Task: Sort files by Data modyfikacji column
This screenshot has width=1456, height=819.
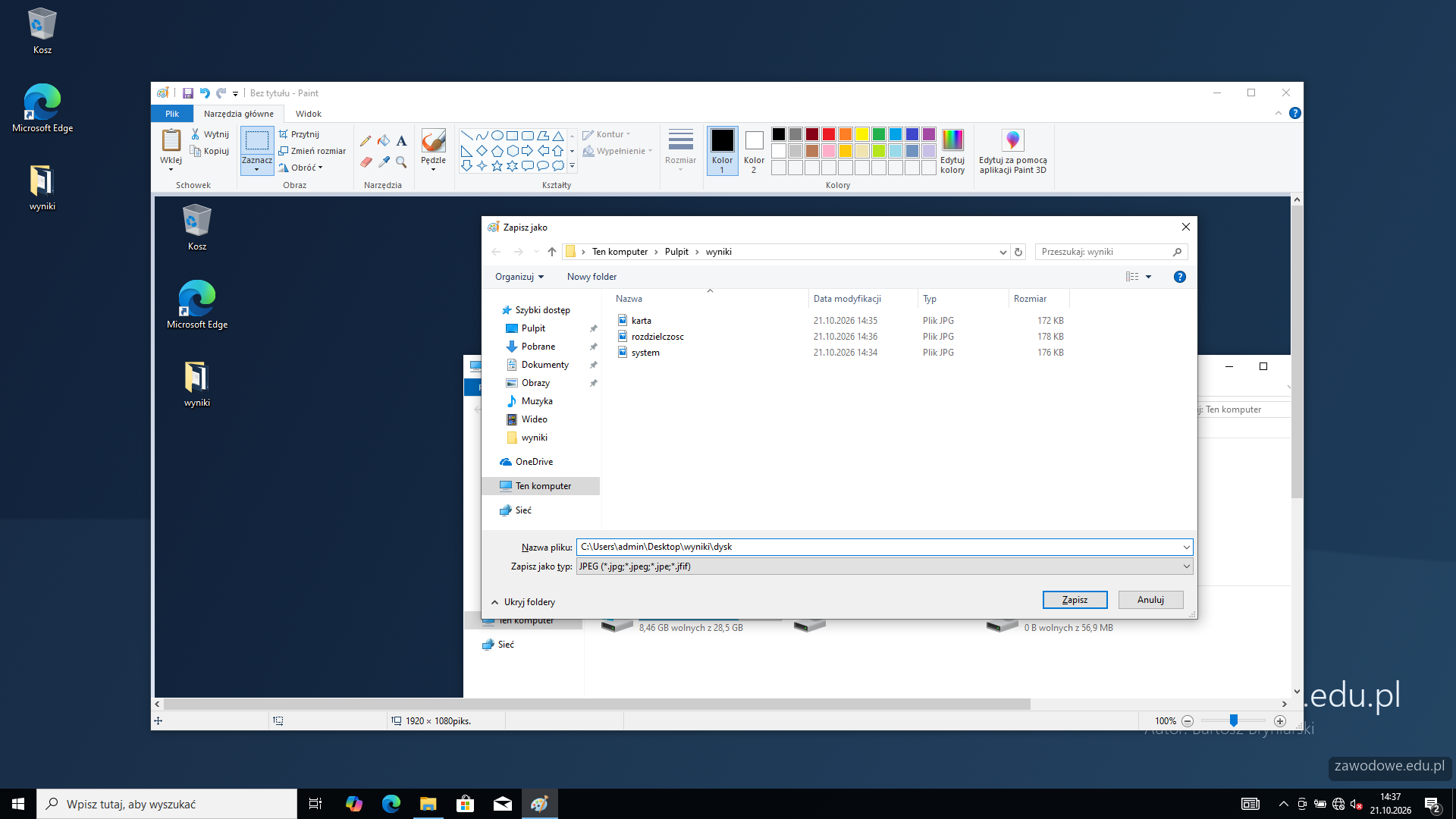Action: (862, 299)
